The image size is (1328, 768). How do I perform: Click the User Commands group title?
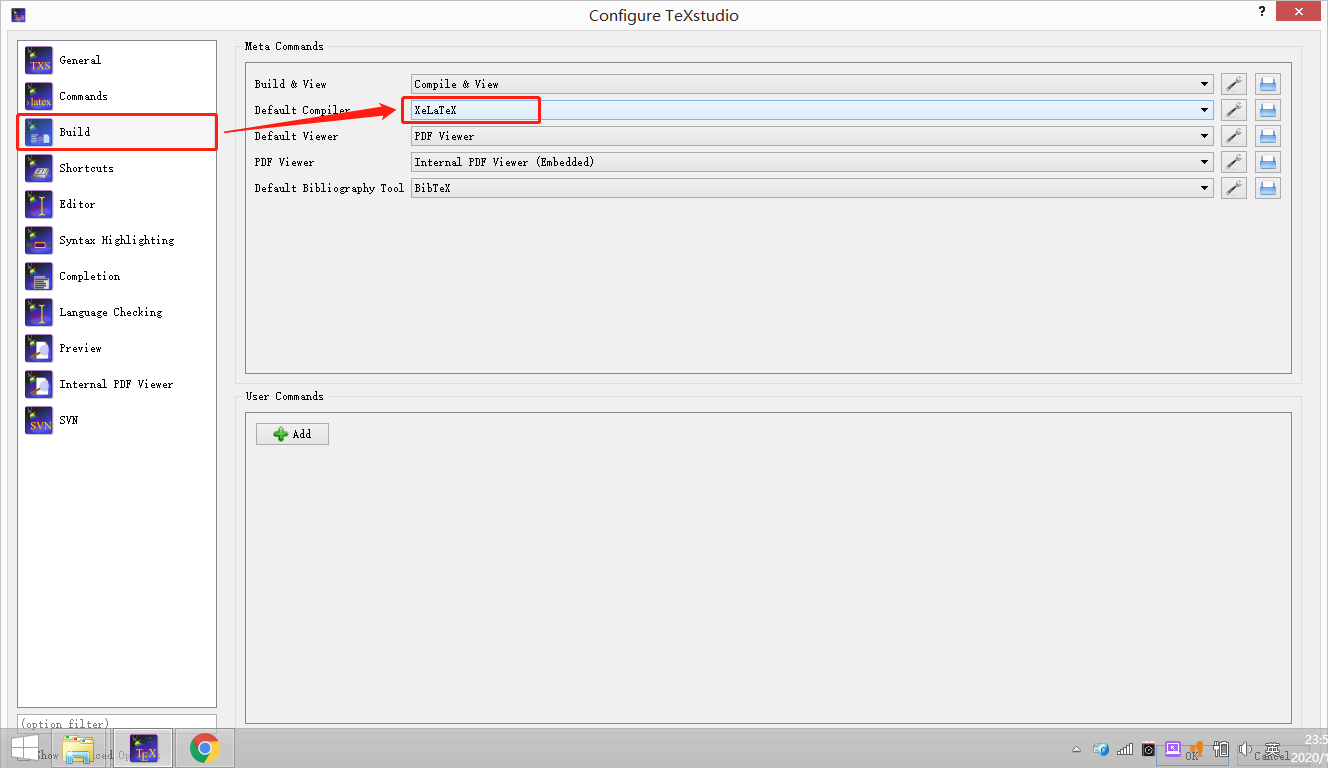284,396
